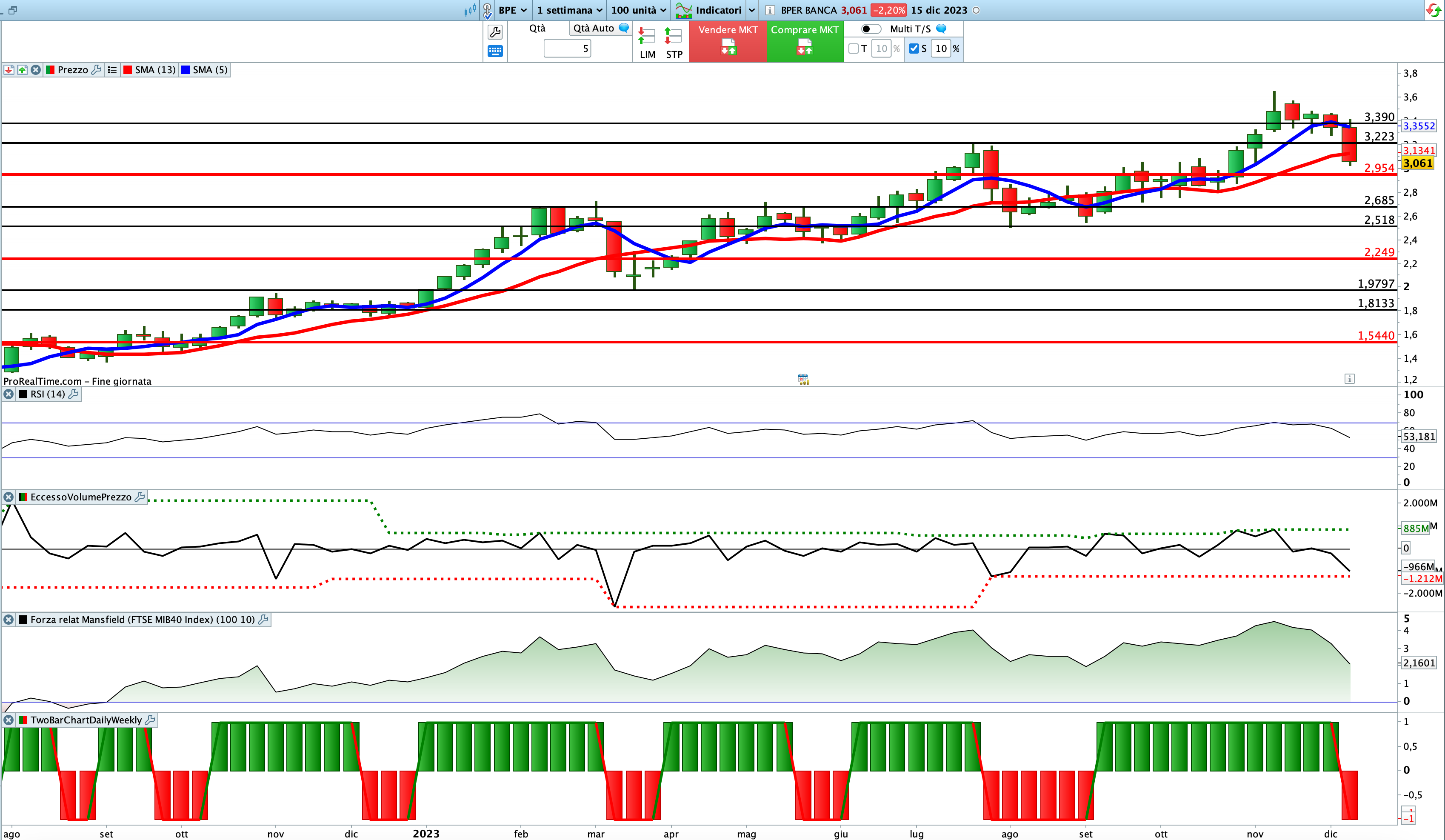Close the Prezzo price panel

tap(36, 70)
